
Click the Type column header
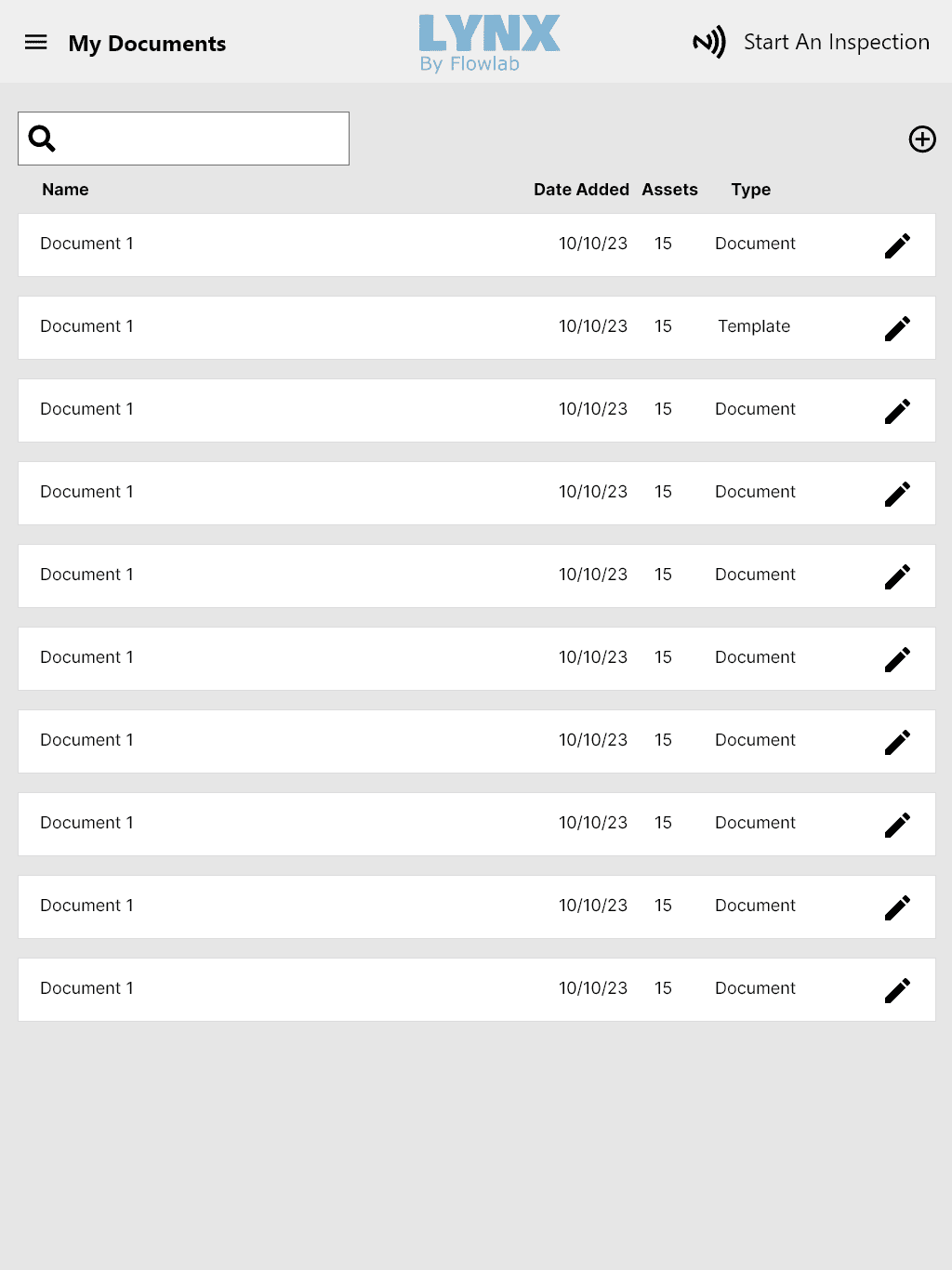point(750,190)
